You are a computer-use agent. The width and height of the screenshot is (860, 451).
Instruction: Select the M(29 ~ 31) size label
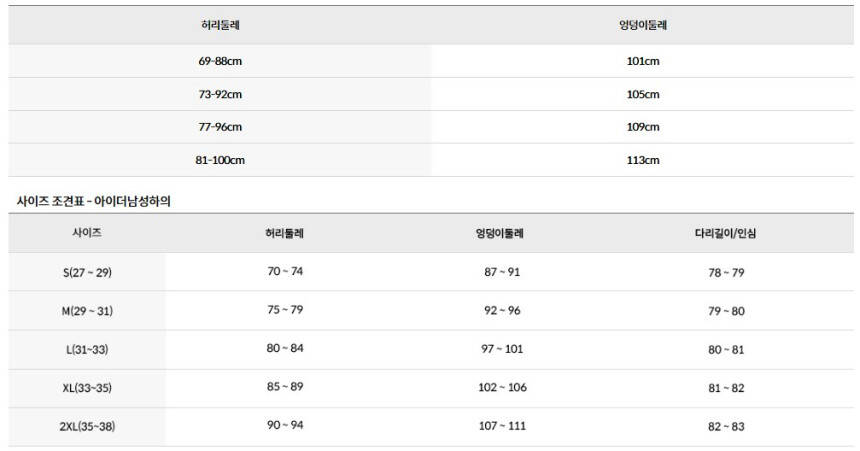[x=87, y=311]
